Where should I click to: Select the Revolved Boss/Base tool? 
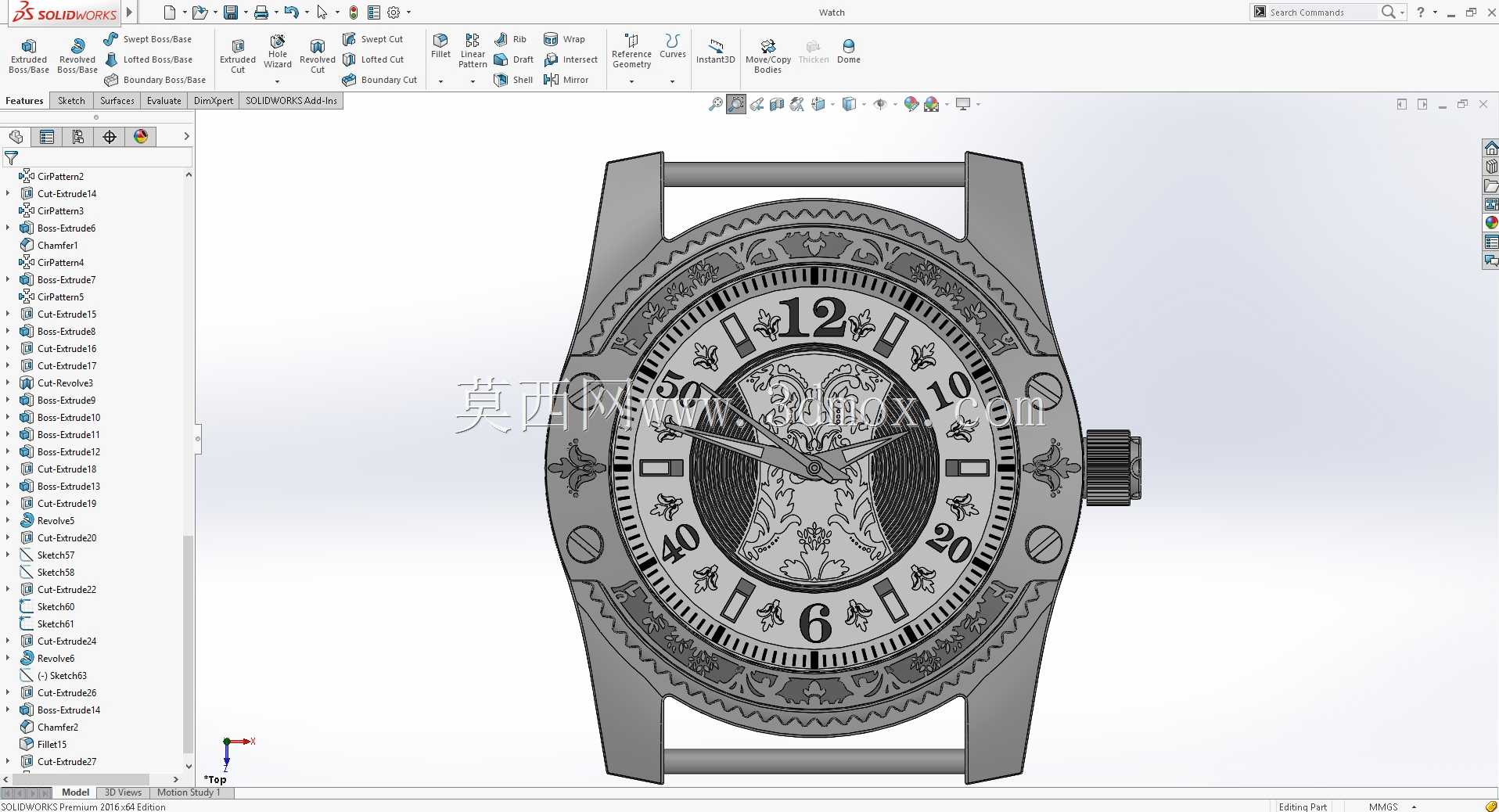pyautogui.click(x=77, y=56)
